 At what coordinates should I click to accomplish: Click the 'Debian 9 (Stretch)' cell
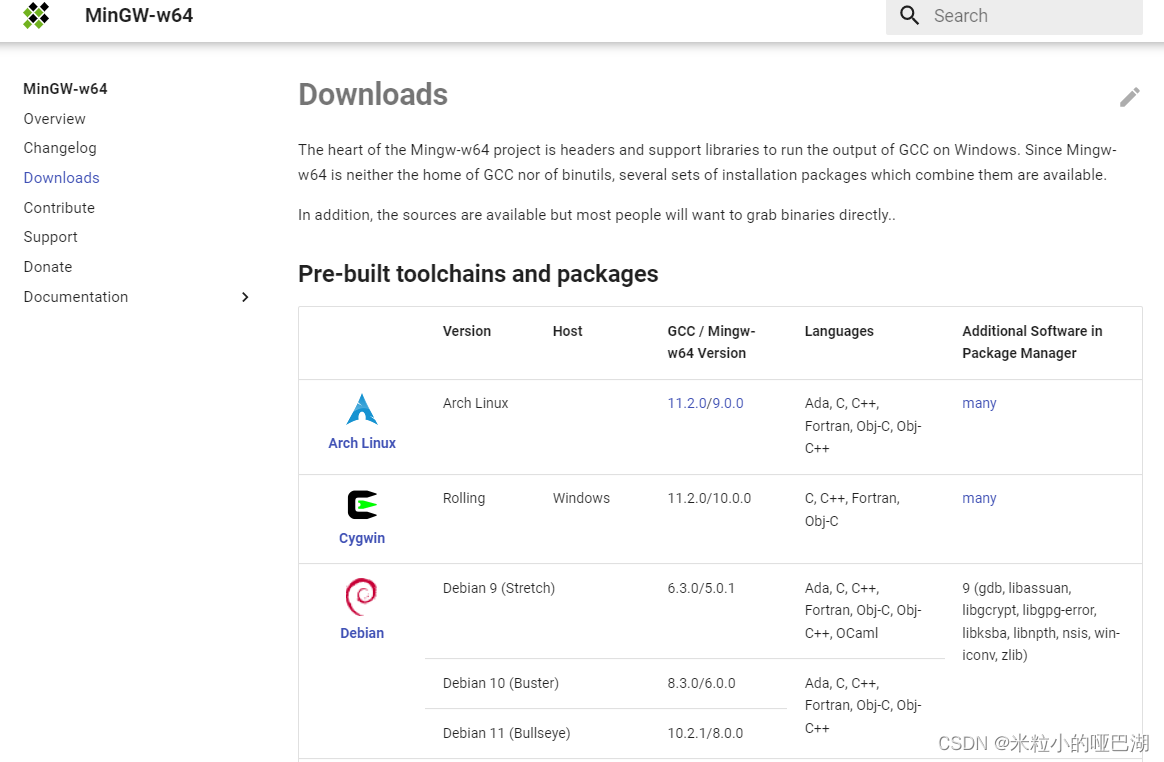(499, 588)
